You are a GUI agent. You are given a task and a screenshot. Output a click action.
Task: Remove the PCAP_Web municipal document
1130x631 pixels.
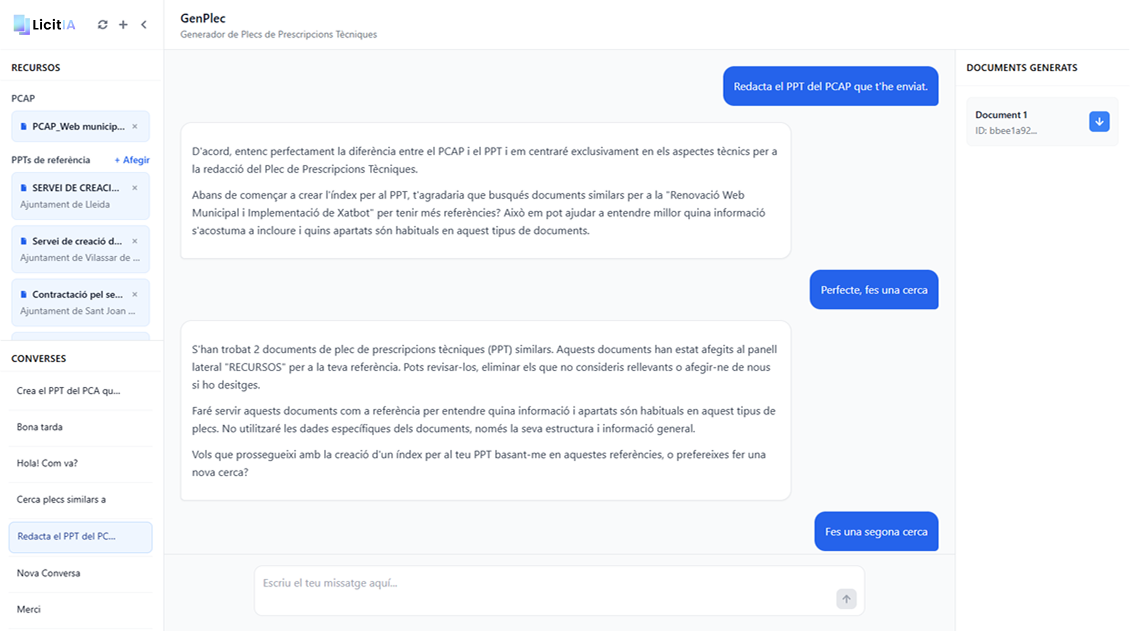point(135,127)
